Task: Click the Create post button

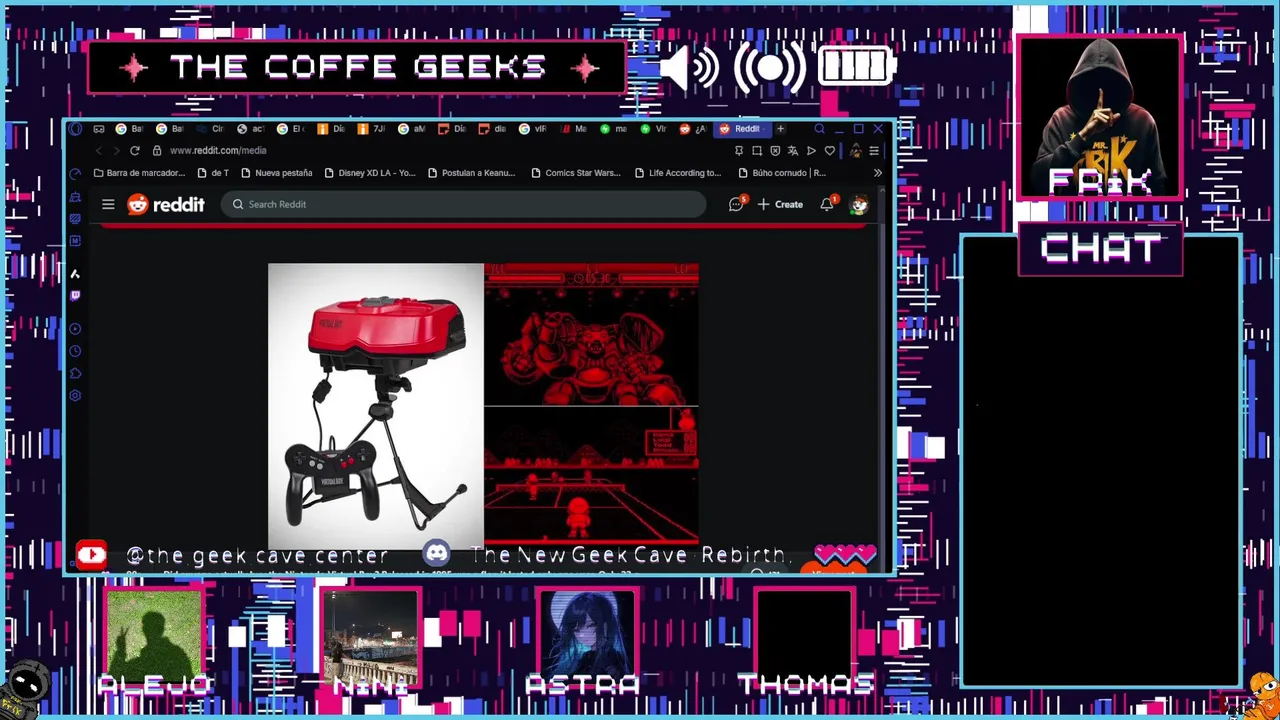Action: tap(780, 204)
